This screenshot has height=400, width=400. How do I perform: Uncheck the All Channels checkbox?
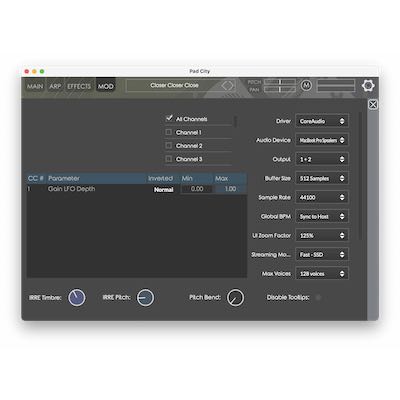(169, 118)
